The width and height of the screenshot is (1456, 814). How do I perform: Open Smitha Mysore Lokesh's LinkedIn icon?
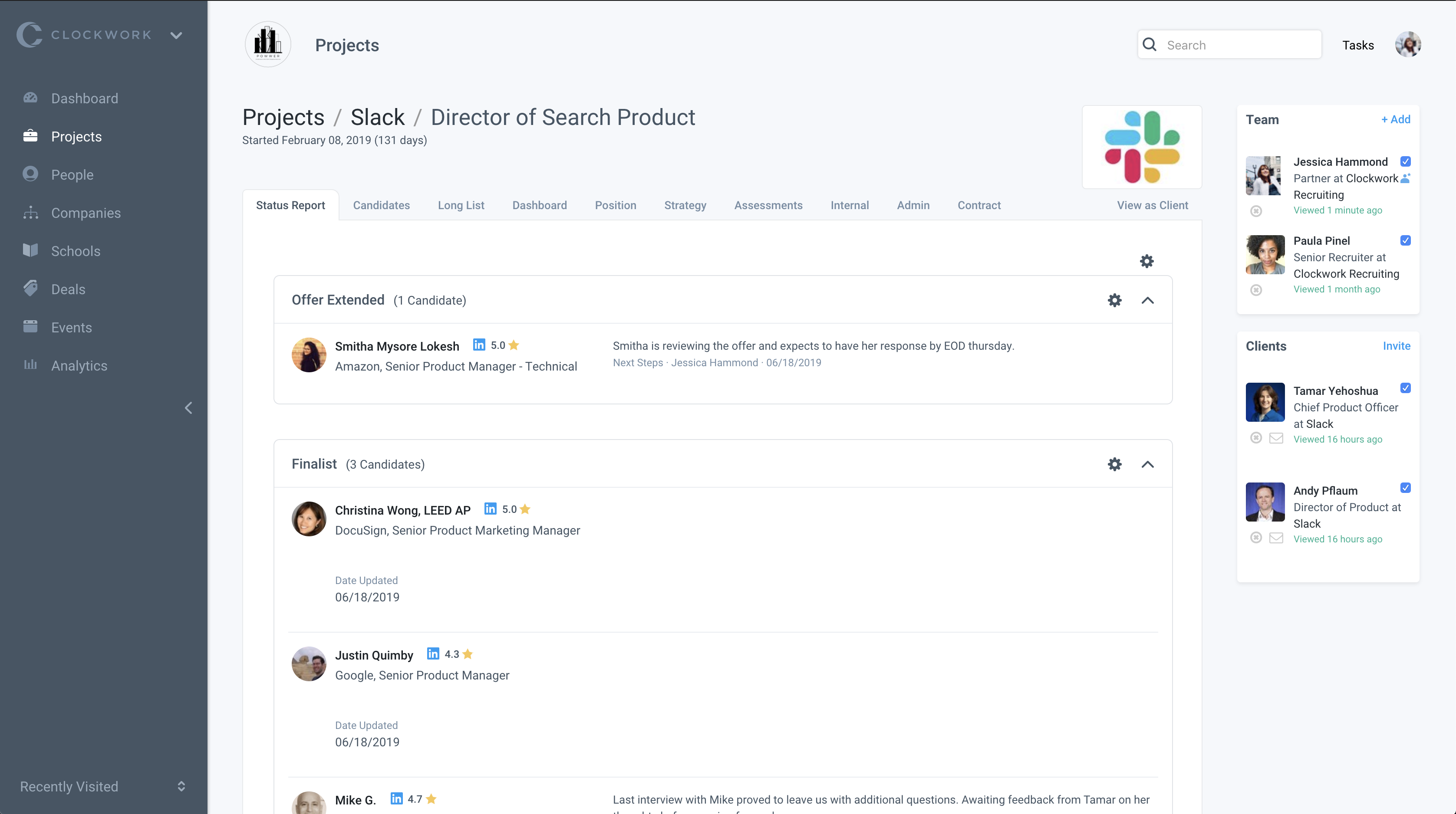[479, 345]
